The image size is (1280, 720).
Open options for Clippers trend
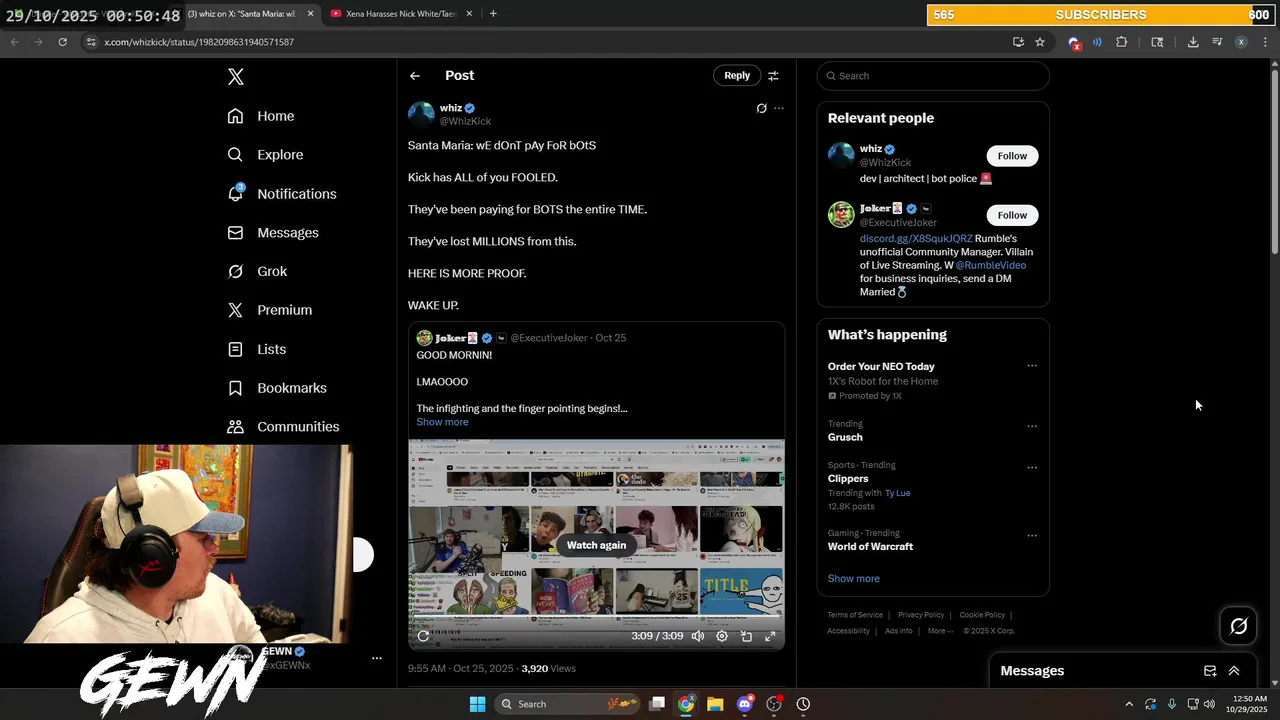[1032, 467]
